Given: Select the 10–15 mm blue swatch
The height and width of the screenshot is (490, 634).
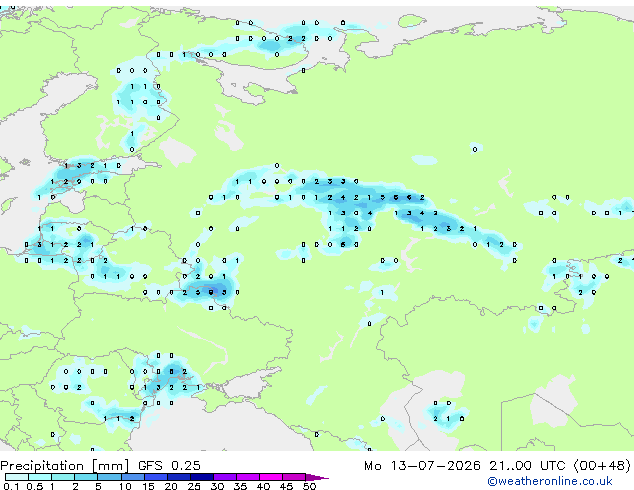Looking at the screenshot, I should click(x=132, y=477).
